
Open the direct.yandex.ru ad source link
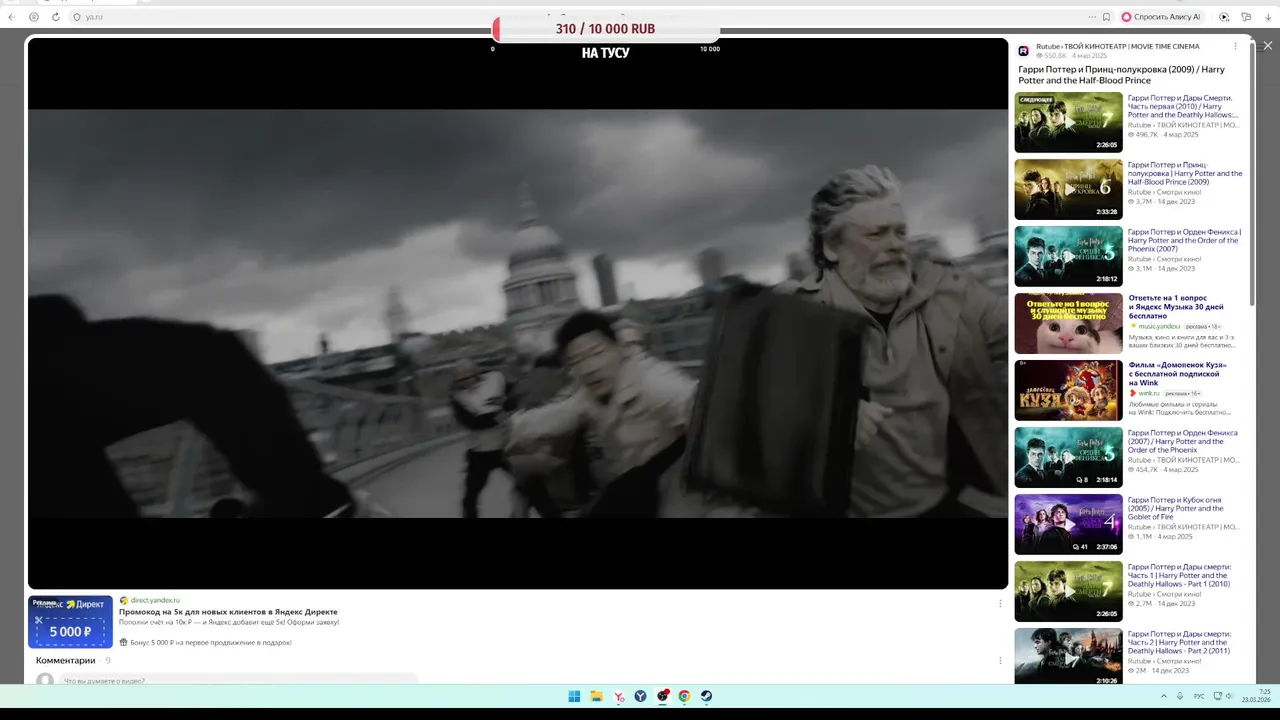click(154, 600)
